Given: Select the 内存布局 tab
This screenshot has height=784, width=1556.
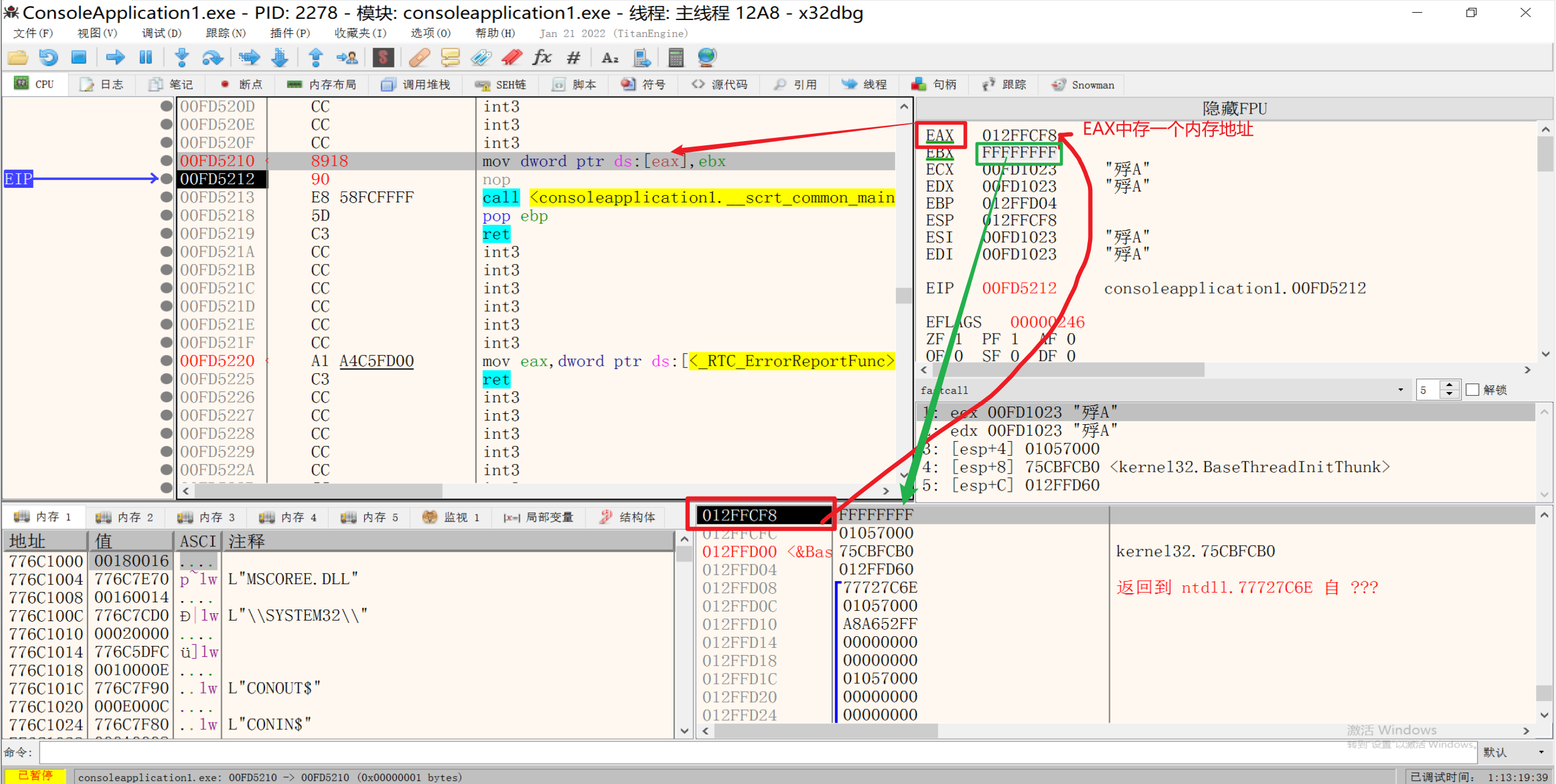Looking at the screenshot, I should click(x=322, y=84).
